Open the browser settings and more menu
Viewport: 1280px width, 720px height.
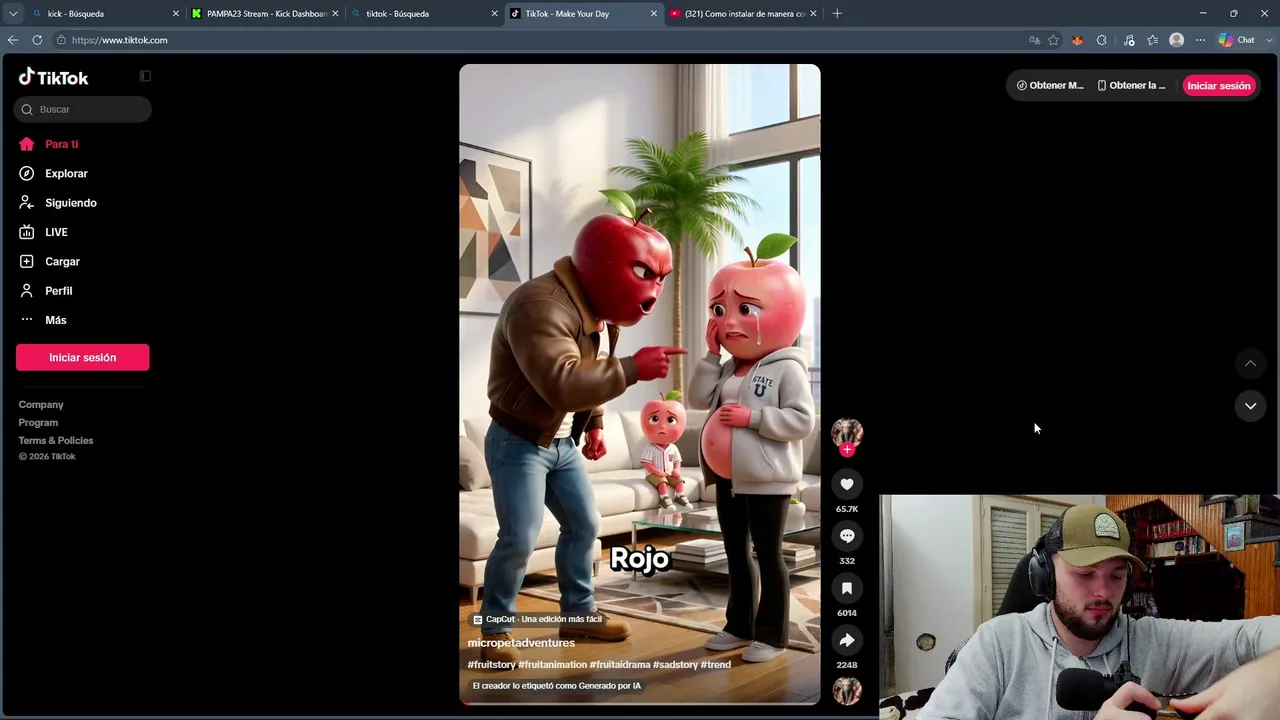point(1200,40)
